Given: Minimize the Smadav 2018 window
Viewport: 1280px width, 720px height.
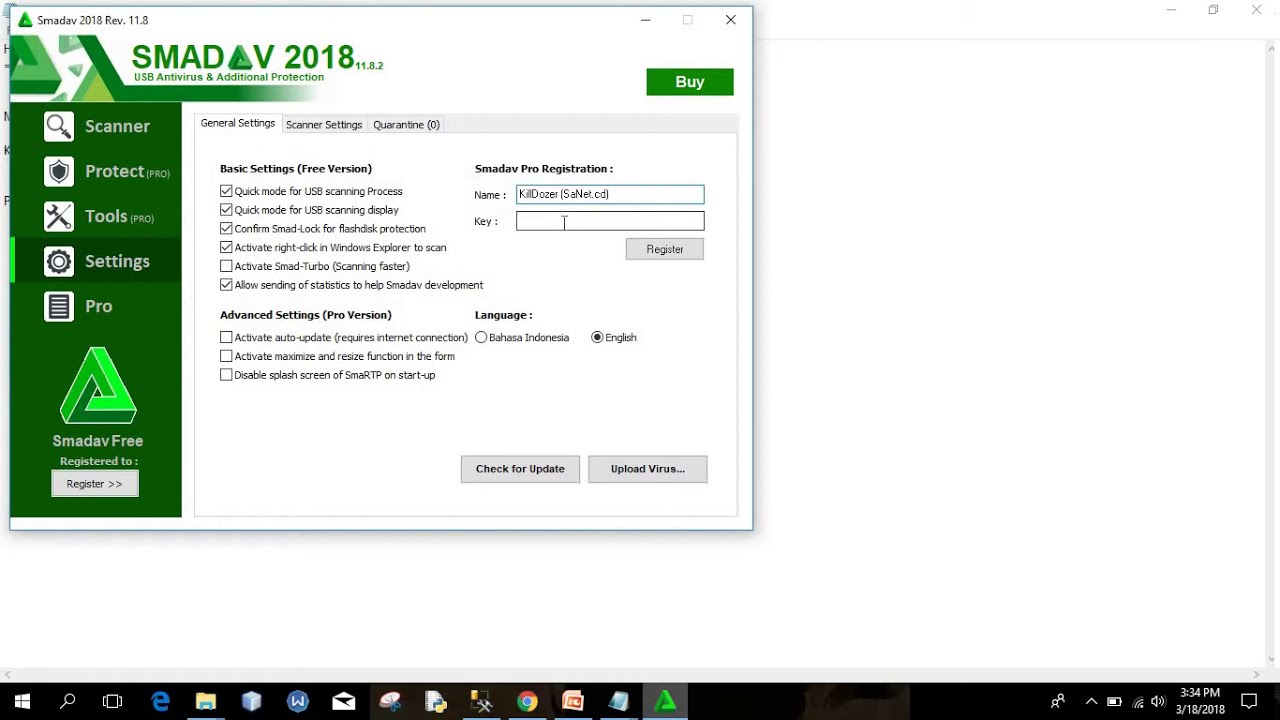Looking at the screenshot, I should pos(645,20).
